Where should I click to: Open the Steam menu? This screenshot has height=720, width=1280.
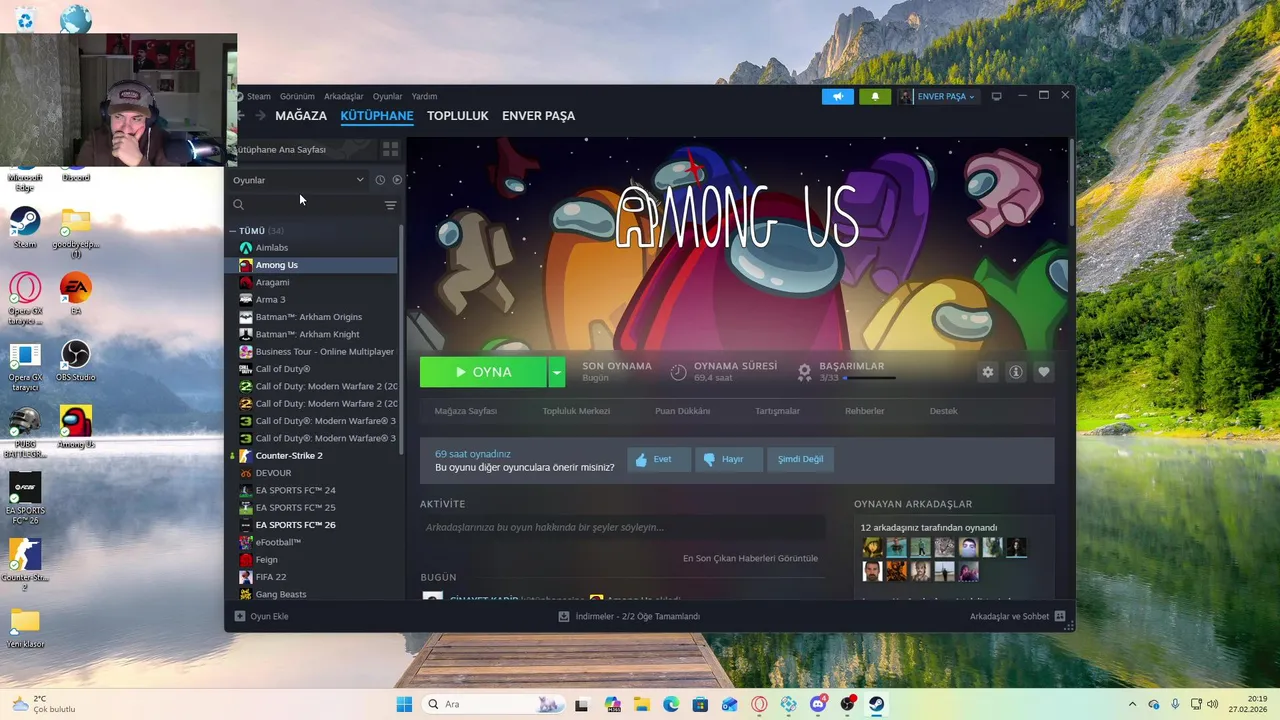click(259, 97)
